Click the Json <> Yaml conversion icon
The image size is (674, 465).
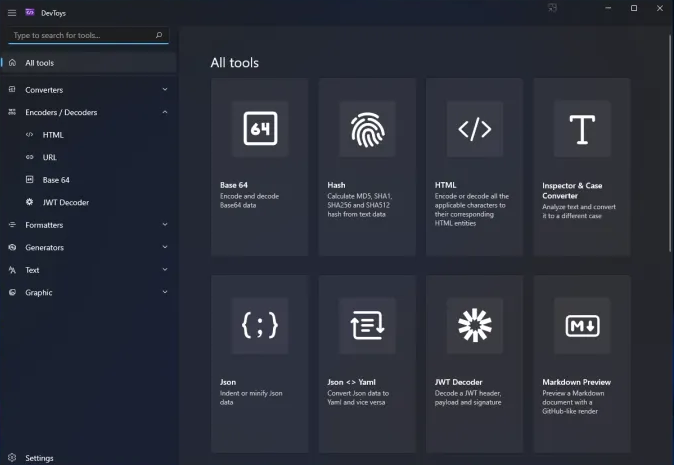(368, 325)
